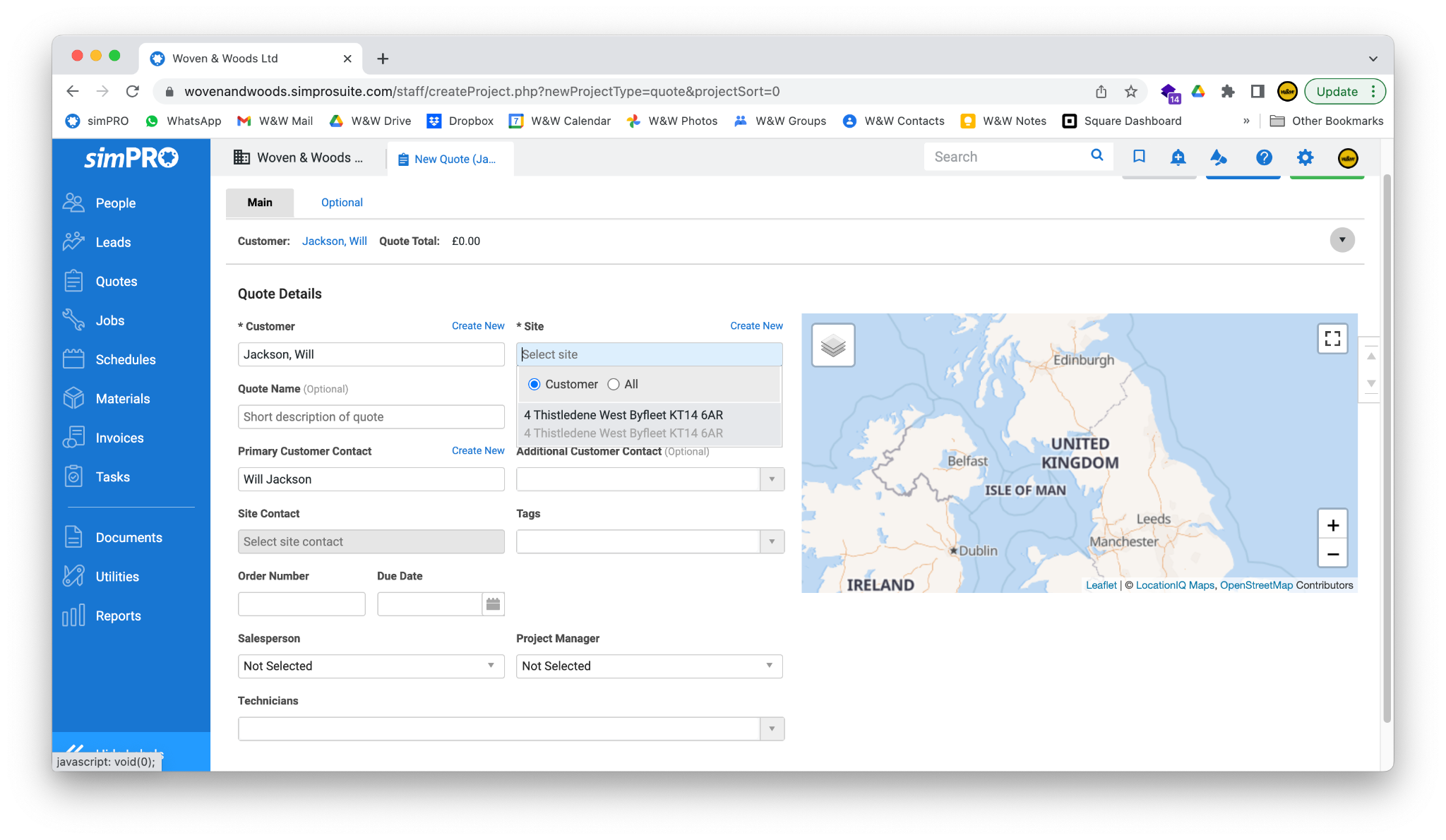The height and width of the screenshot is (840, 1446).
Task: Expand the Salesperson dropdown
Action: (x=371, y=666)
